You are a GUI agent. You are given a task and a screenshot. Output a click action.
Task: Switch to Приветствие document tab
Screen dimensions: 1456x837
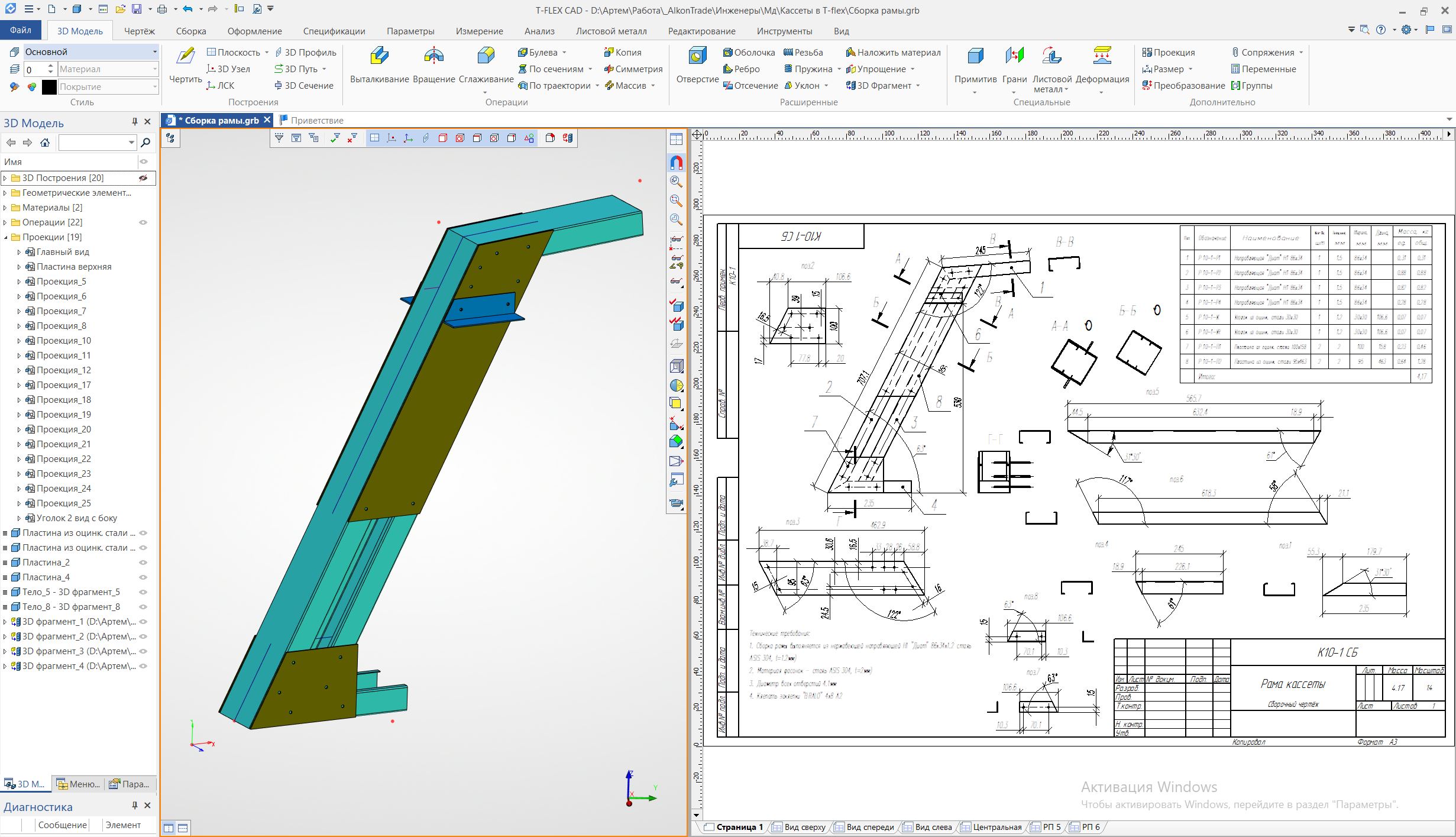coord(312,120)
